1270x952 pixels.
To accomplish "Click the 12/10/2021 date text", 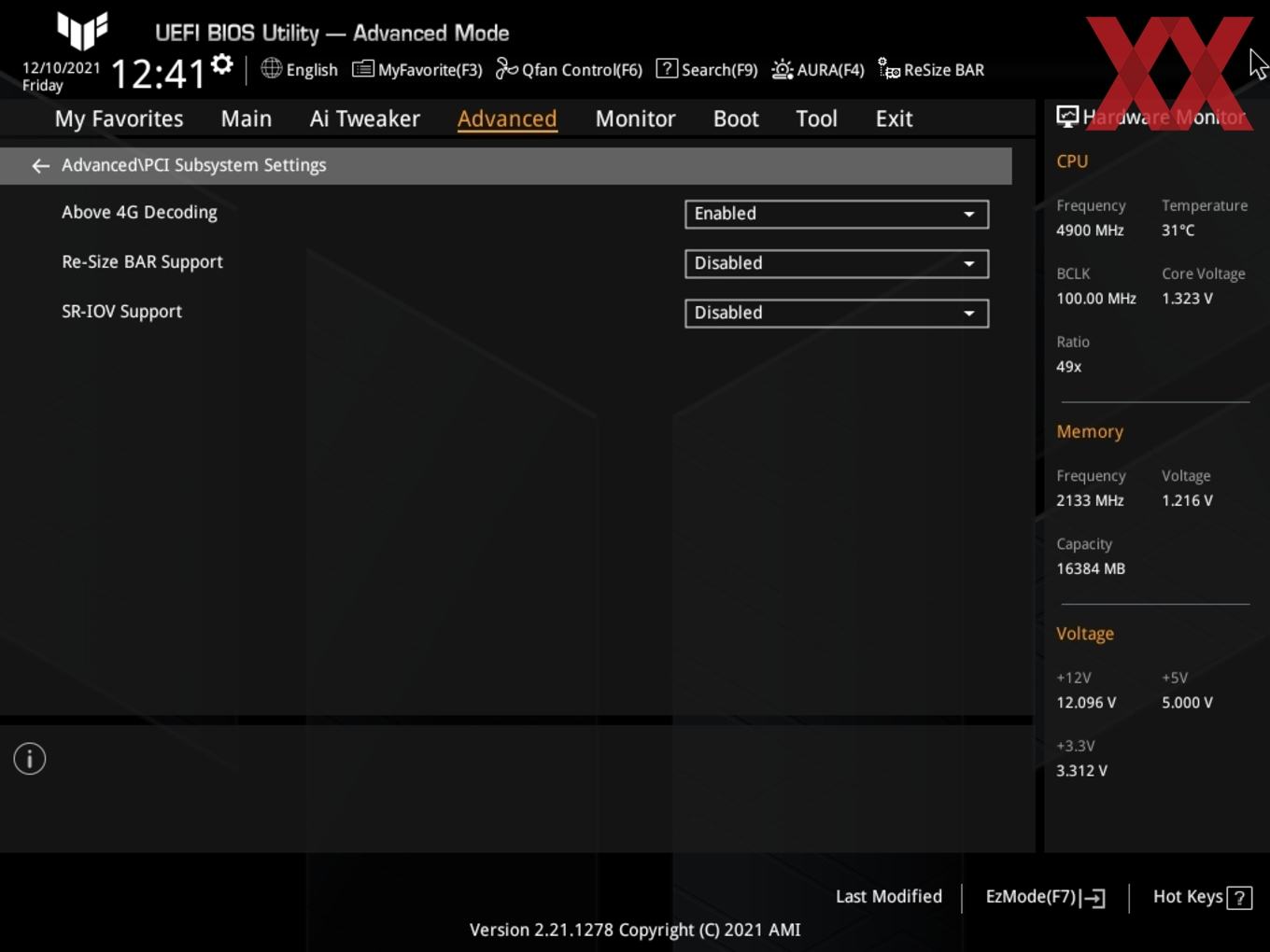I will [x=61, y=68].
